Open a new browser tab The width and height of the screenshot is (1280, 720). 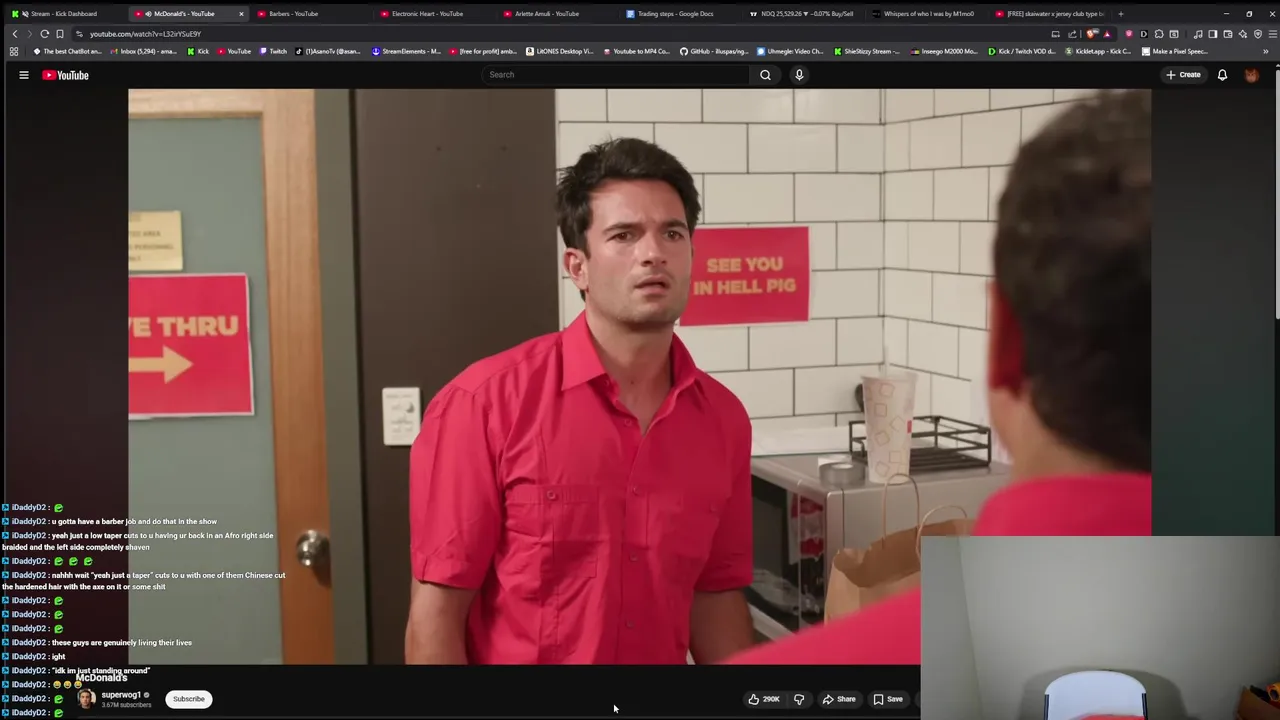(1120, 14)
